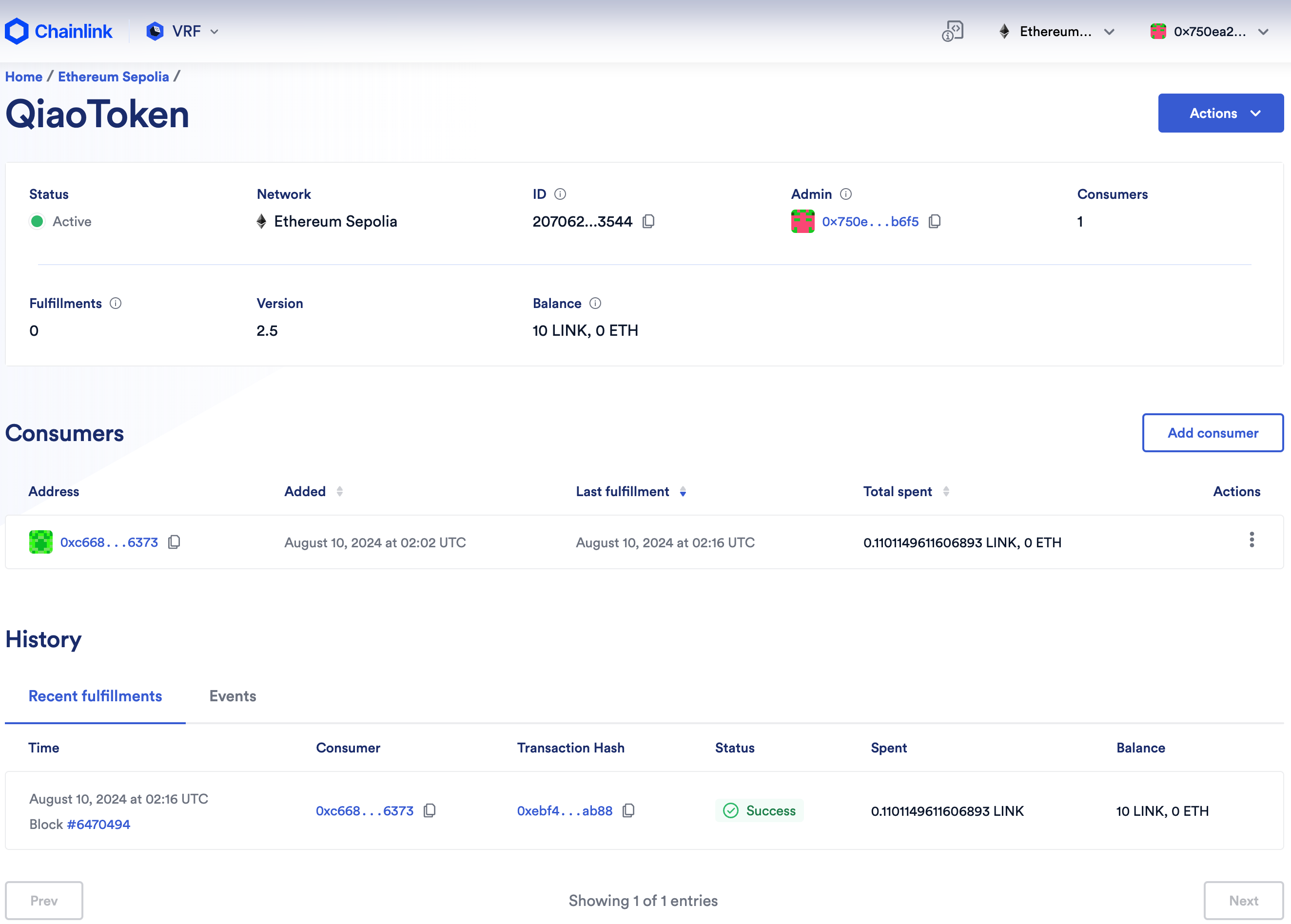Click the Ethereum Sepolia network value
The height and width of the screenshot is (924, 1291).
click(x=327, y=222)
